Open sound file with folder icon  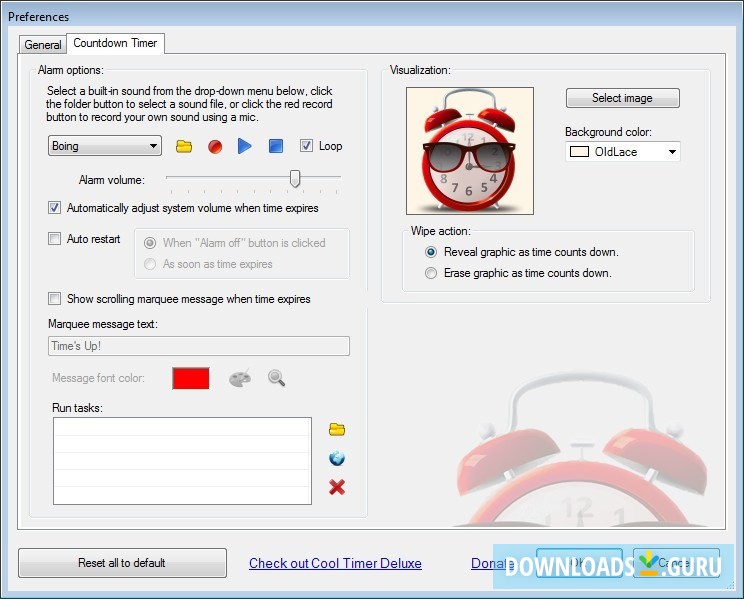click(x=184, y=146)
